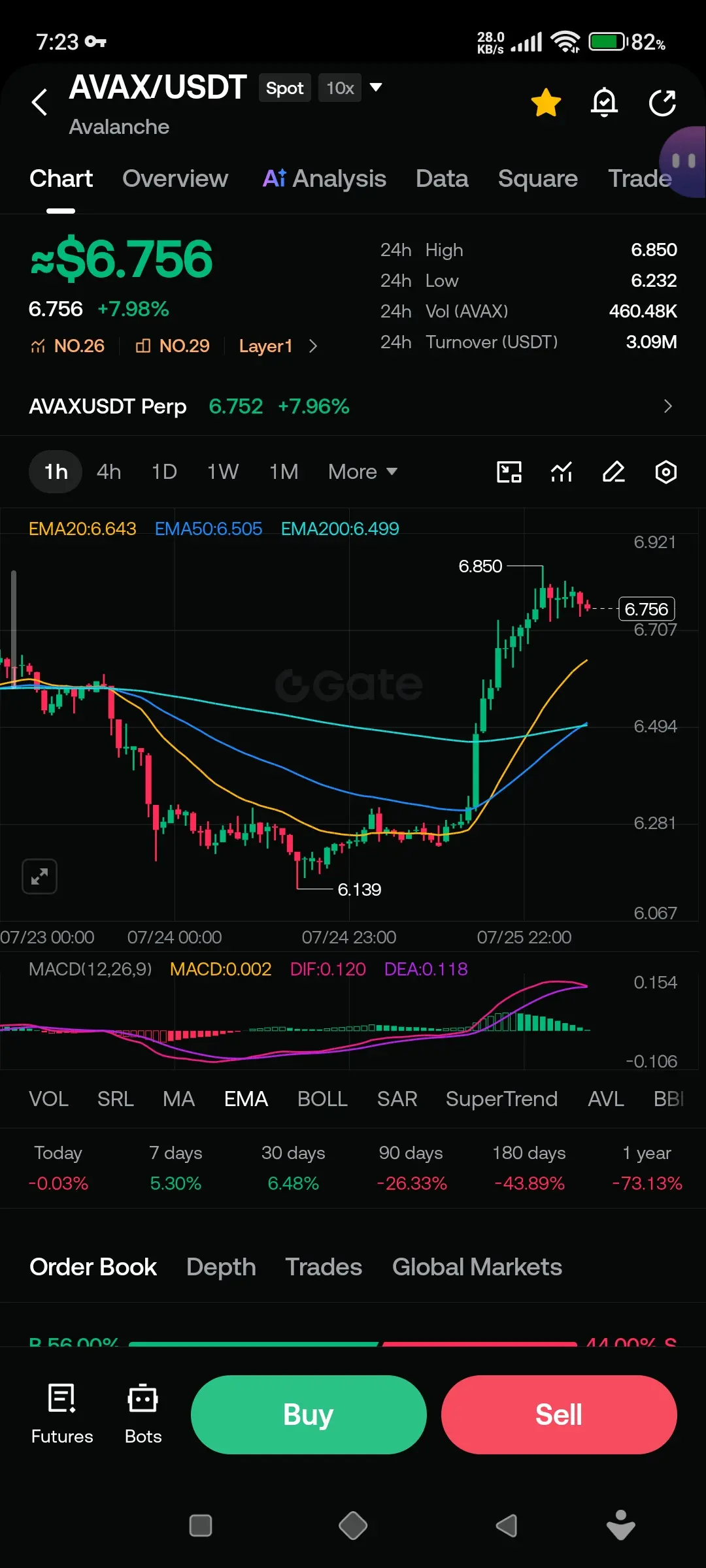
Task: Toggle VOL indicator
Action: click(48, 1099)
